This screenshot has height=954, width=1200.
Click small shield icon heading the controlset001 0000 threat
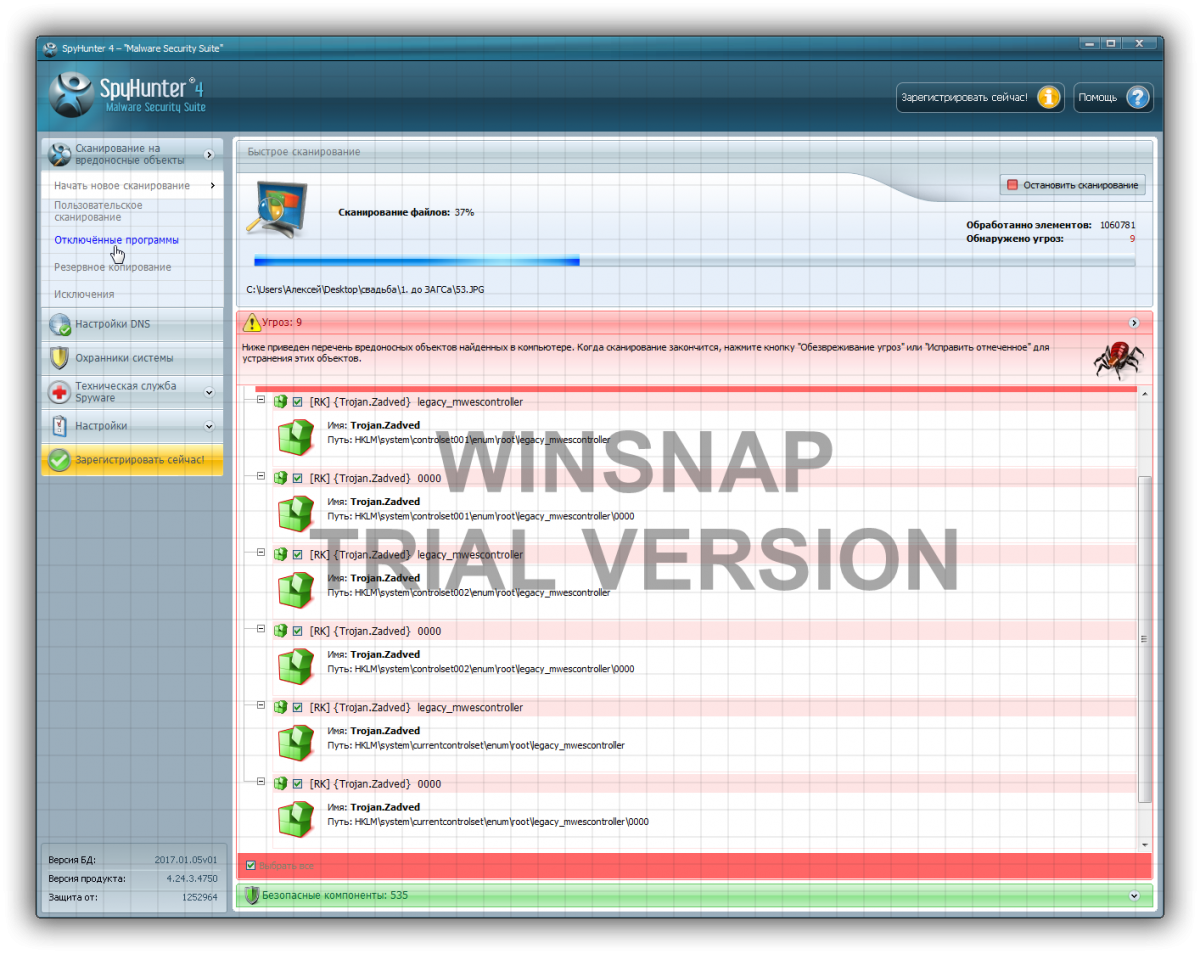click(x=281, y=478)
